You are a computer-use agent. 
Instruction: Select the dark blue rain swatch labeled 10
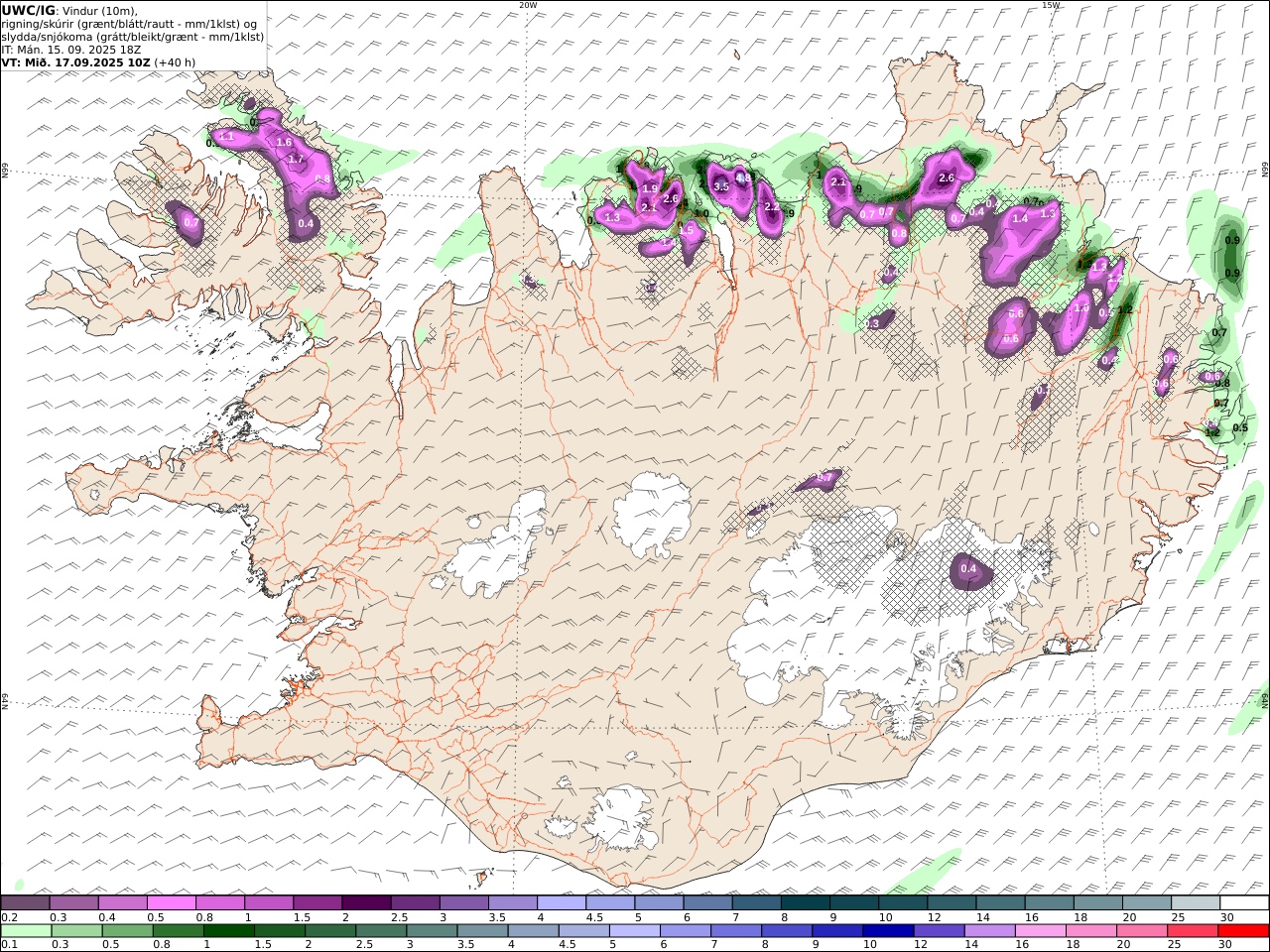[887, 931]
